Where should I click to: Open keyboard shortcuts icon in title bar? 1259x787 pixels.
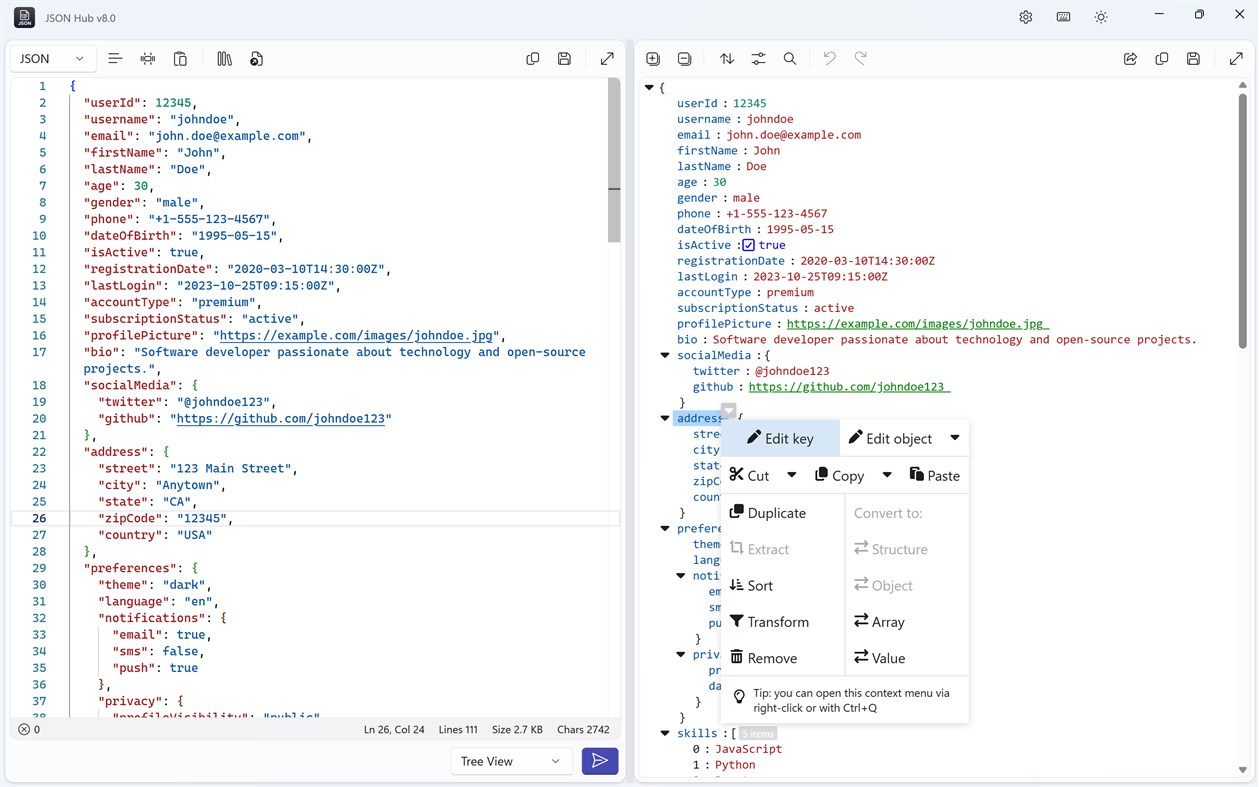[1063, 17]
